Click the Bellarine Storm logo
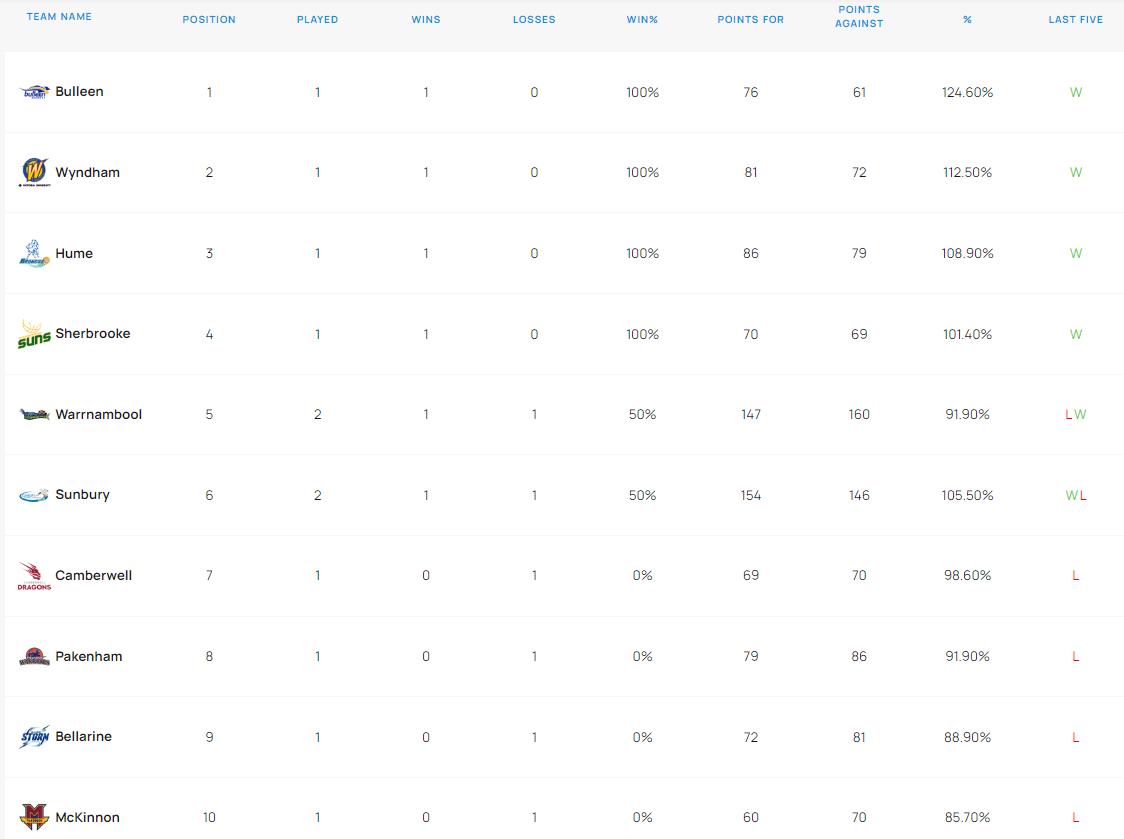The width and height of the screenshot is (1124, 839). [34, 736]
